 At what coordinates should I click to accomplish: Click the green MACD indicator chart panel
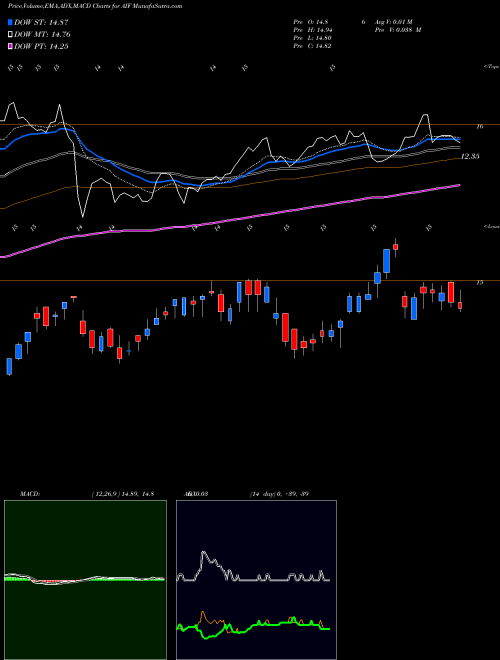(85, 580)
